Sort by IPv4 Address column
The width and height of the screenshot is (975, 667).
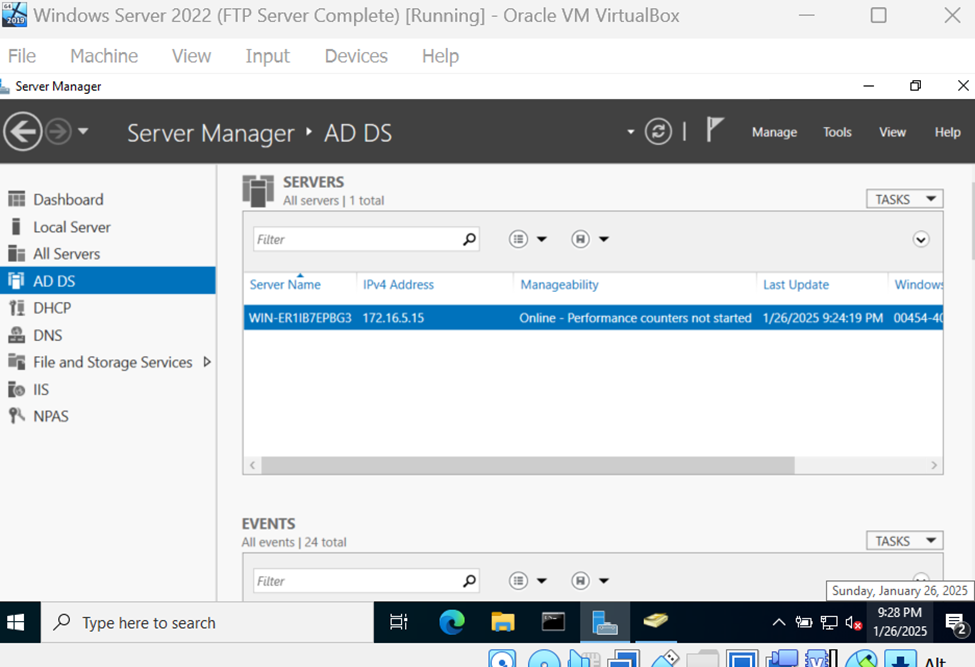(x=398, y=285)
